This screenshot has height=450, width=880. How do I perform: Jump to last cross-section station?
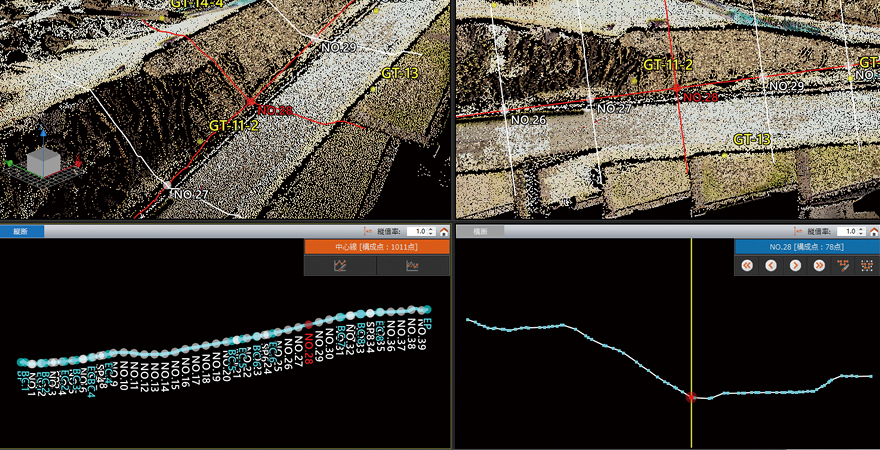coord(819,265)
